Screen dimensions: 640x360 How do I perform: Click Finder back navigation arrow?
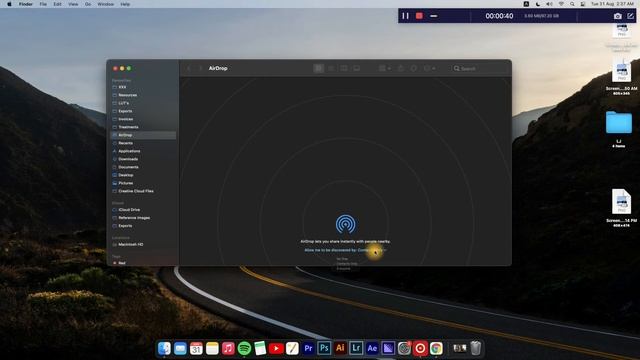point(189,68)
